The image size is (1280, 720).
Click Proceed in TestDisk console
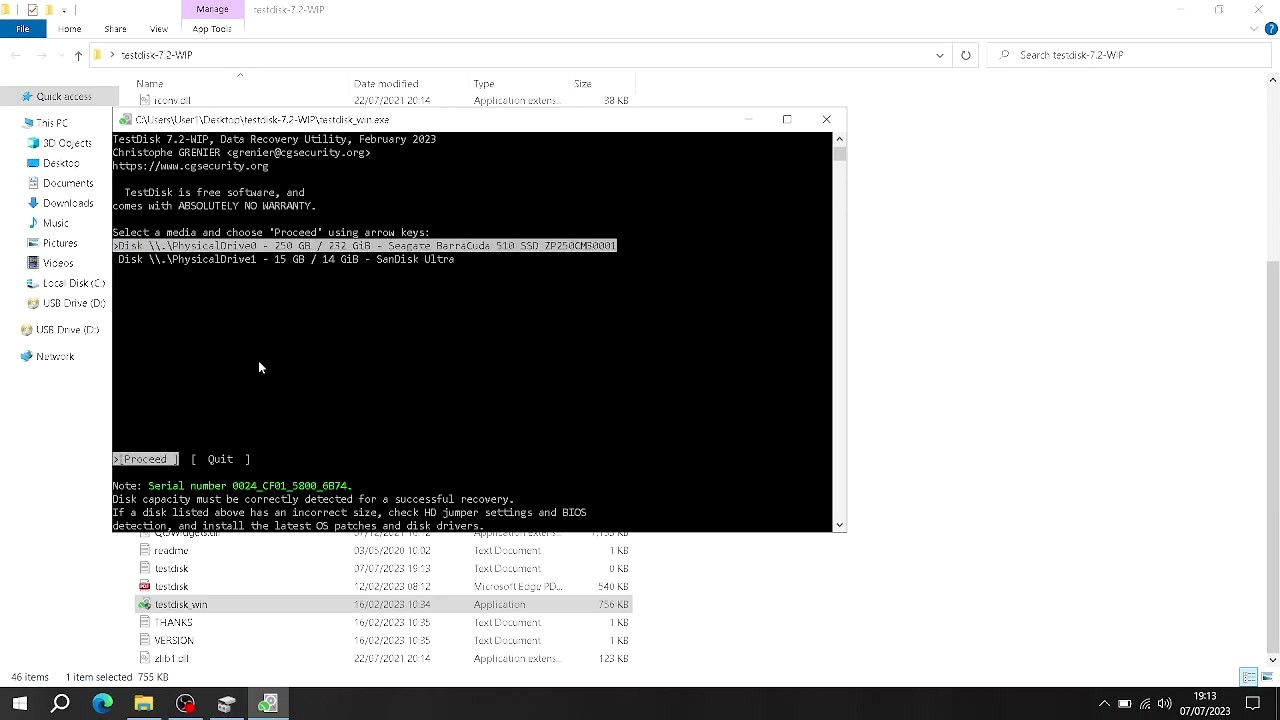(145, 459)
